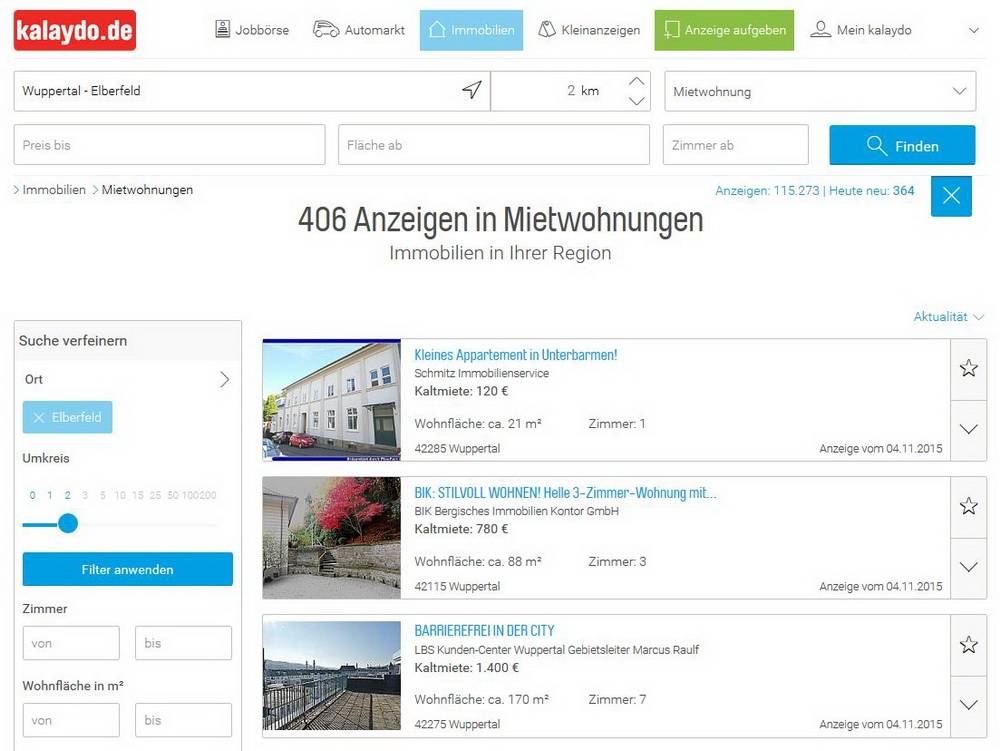This screenshot has height=751, width=1000.
Task: Open the Jobbörse section
Action: click(x=221, y=29)
